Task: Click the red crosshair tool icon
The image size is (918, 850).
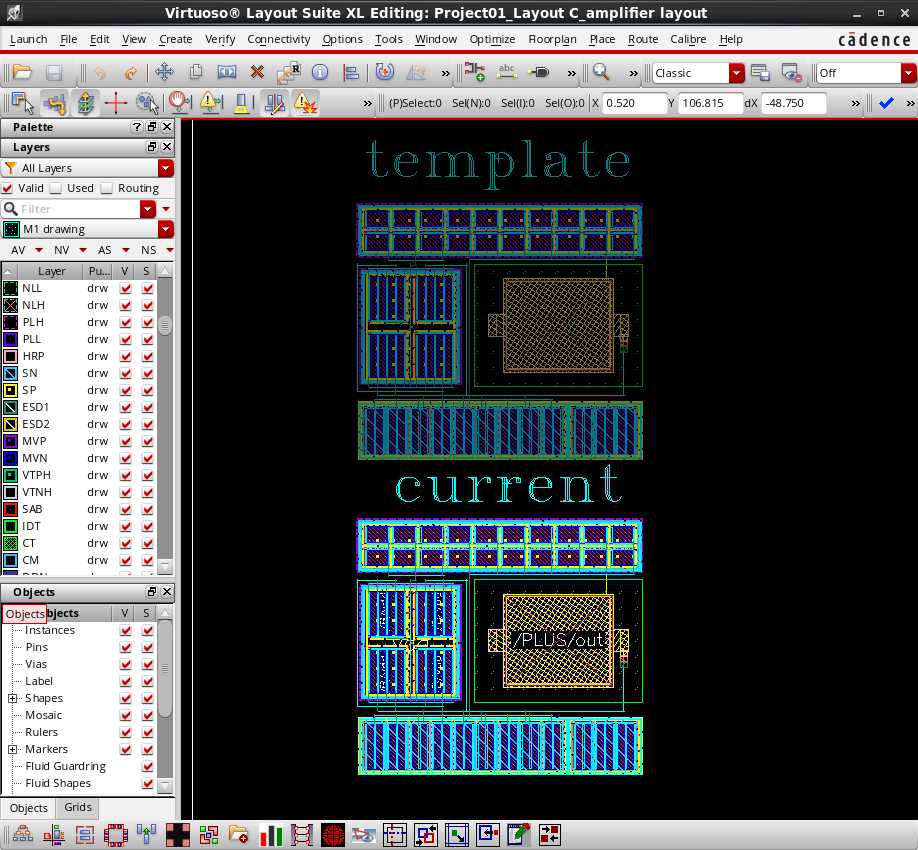Action: click(116, 103)
